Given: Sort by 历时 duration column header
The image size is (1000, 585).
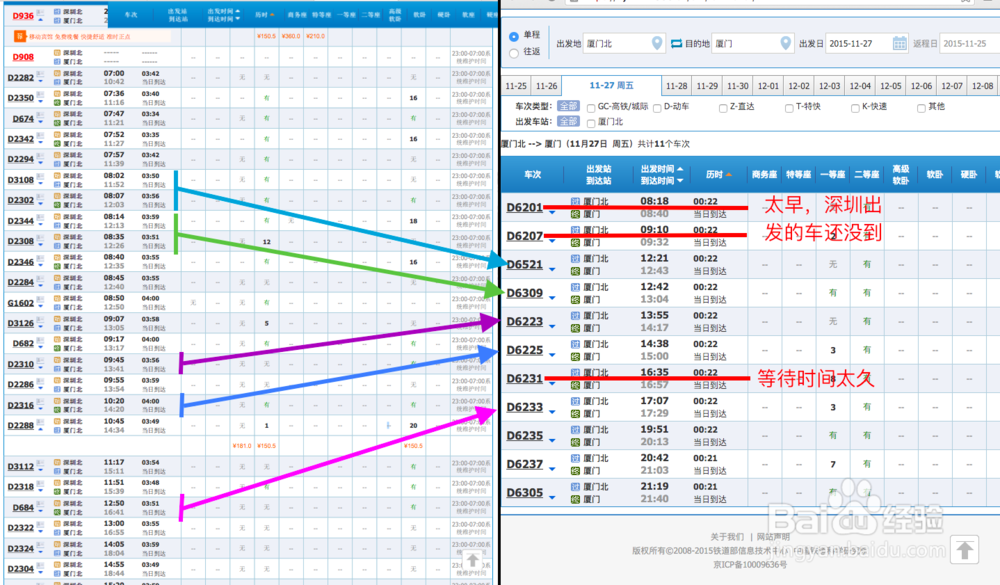Looking at the screenshot, I should tap(719, 174).
